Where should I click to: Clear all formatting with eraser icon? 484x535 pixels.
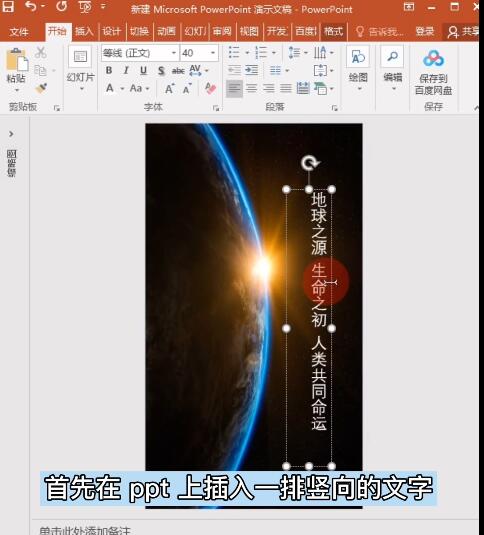tap(210, 88)
